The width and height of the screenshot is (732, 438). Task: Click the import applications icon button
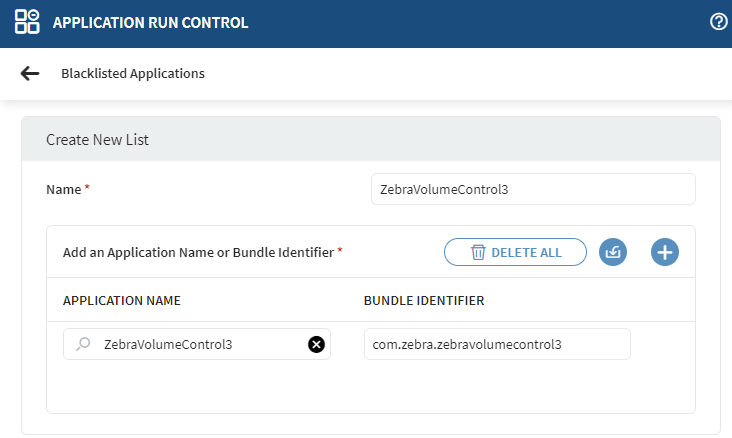(x=613, y=252)
